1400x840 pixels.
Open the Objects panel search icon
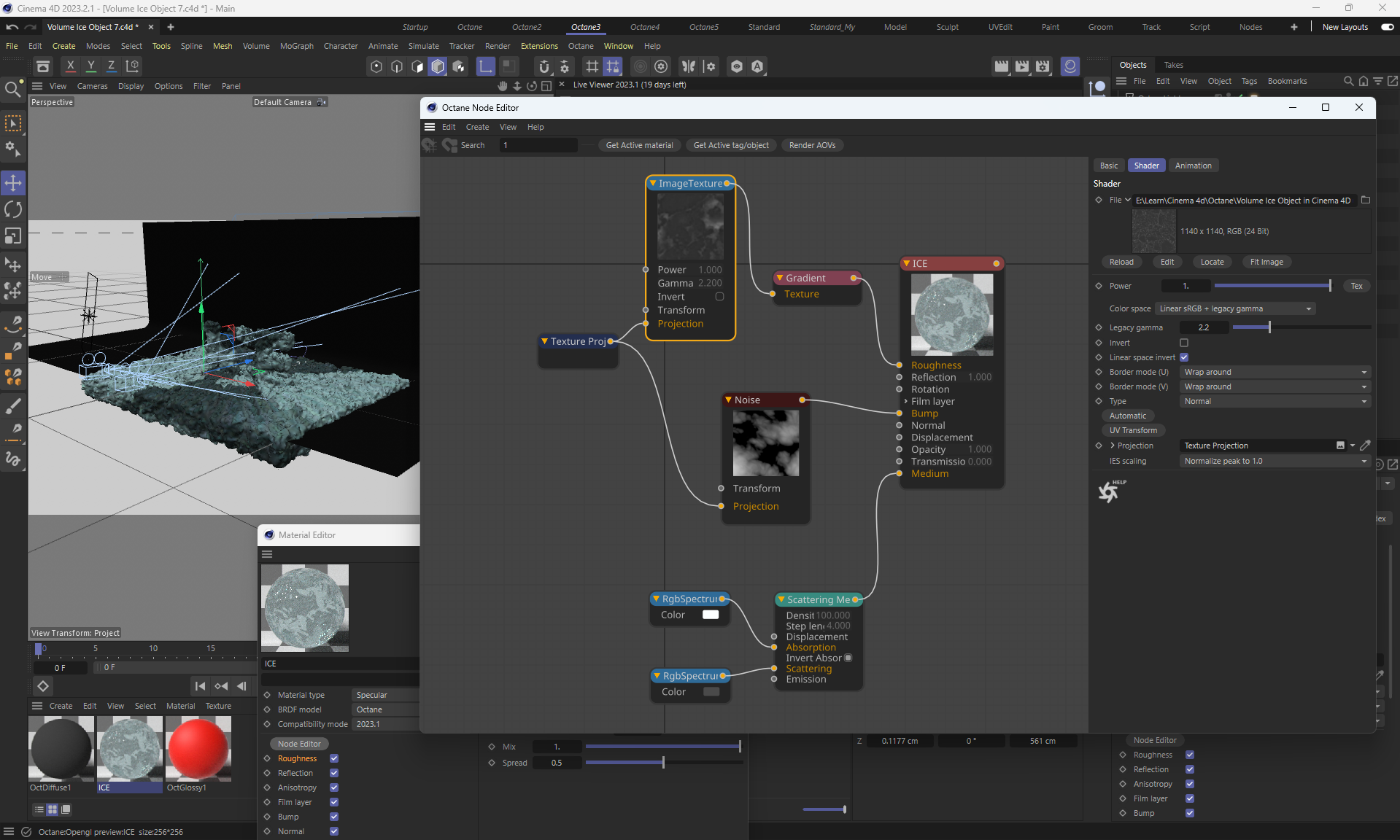[1348, 81]
